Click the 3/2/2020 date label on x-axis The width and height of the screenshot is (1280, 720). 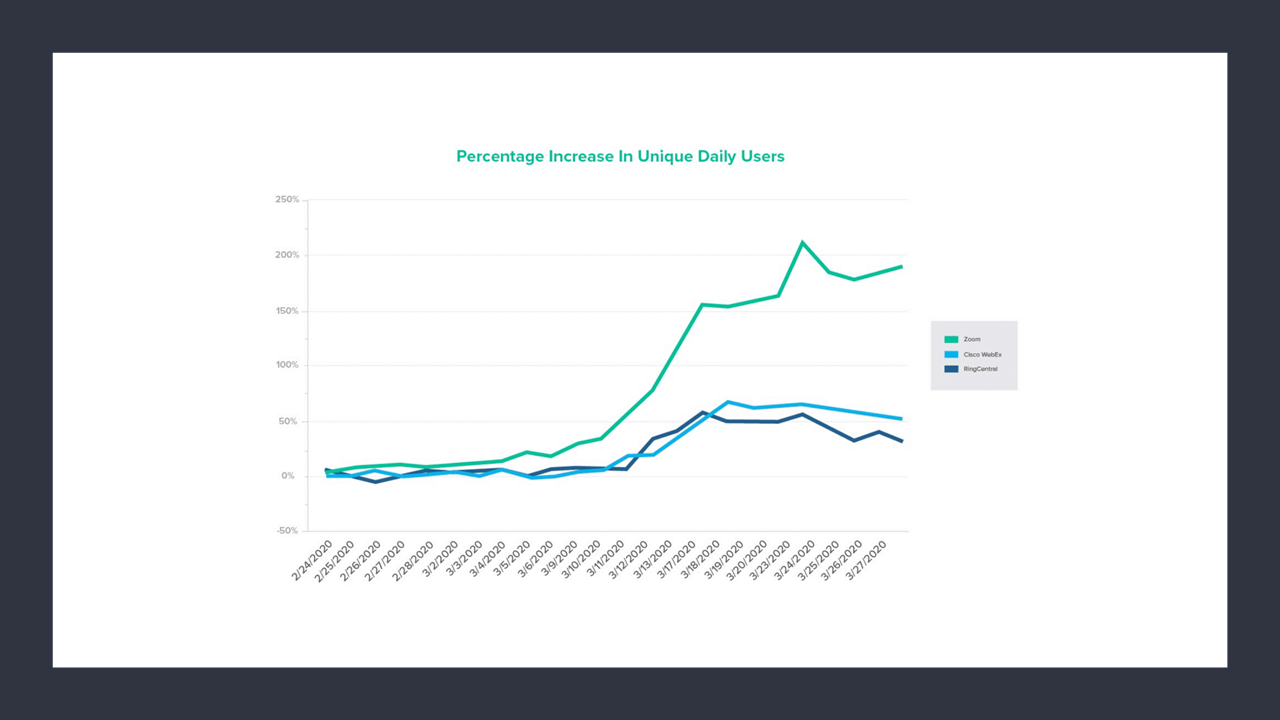440,560
